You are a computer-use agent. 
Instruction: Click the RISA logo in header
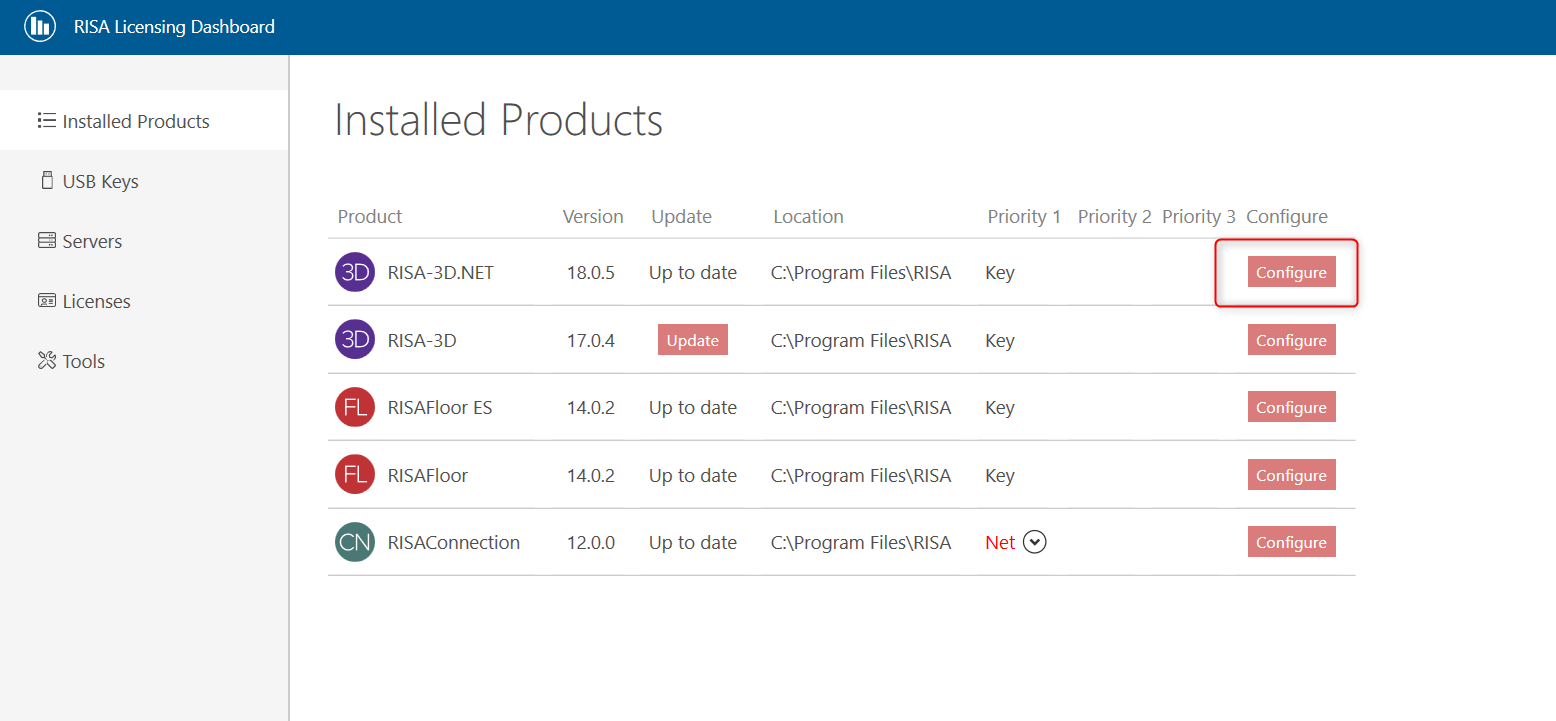(x=40, y=27)
